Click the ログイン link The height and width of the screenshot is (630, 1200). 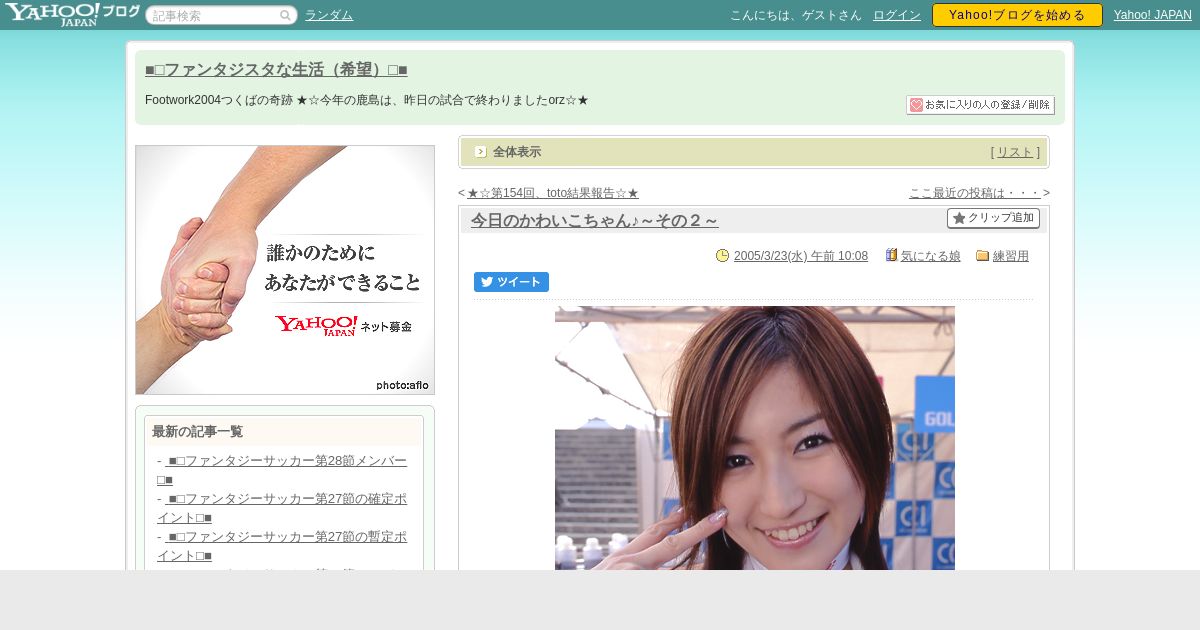(x=897, y=15)
